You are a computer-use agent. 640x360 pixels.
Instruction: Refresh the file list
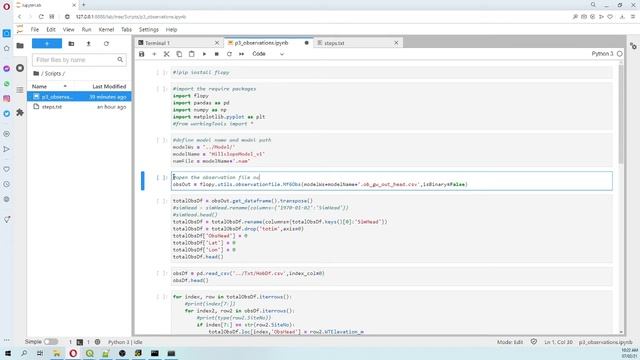click(x=106, y=44)
